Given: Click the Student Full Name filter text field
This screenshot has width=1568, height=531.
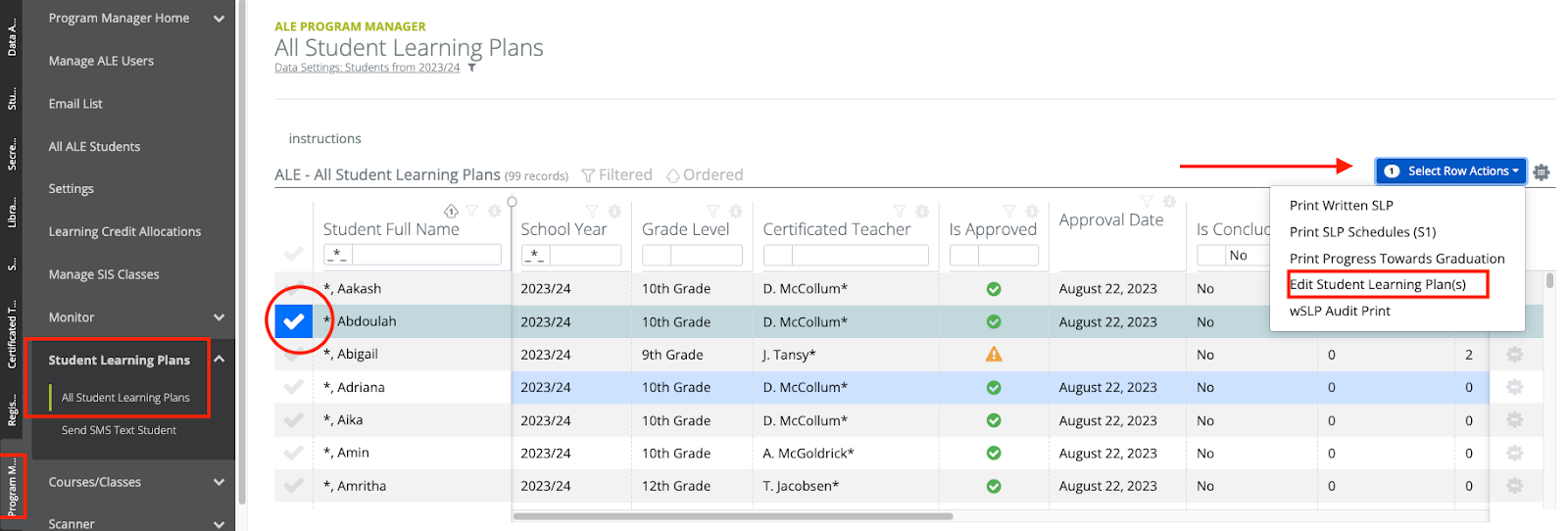Looking at the screenshot, I should (426, 255).
